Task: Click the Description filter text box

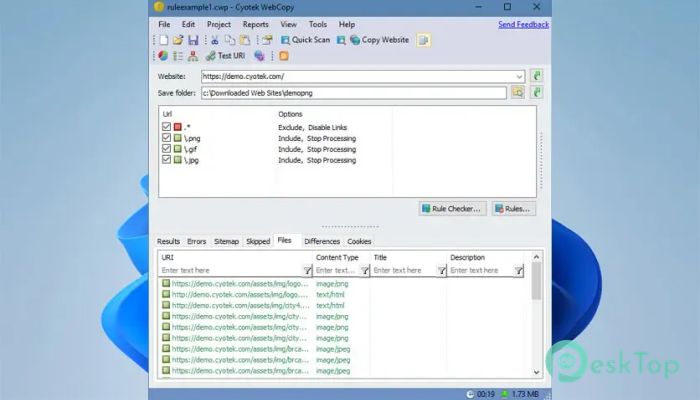Action: [481, 271]
